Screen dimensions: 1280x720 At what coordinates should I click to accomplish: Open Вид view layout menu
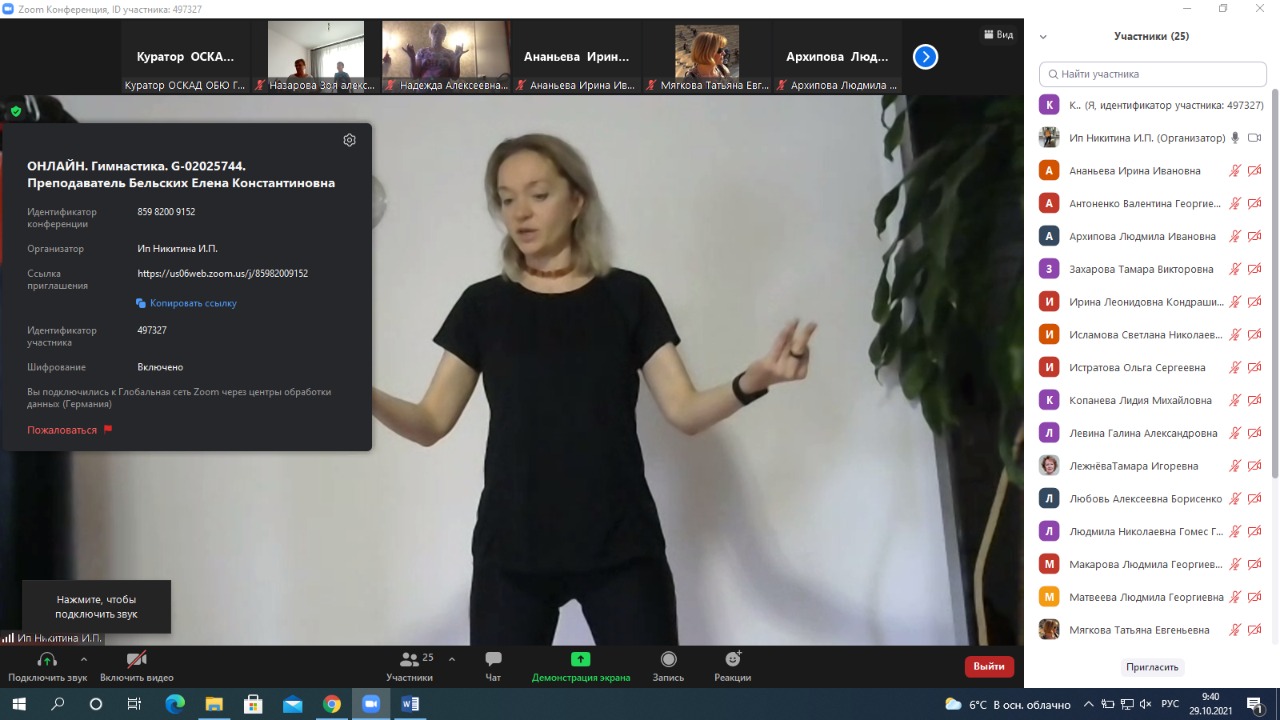pos(998,35)
